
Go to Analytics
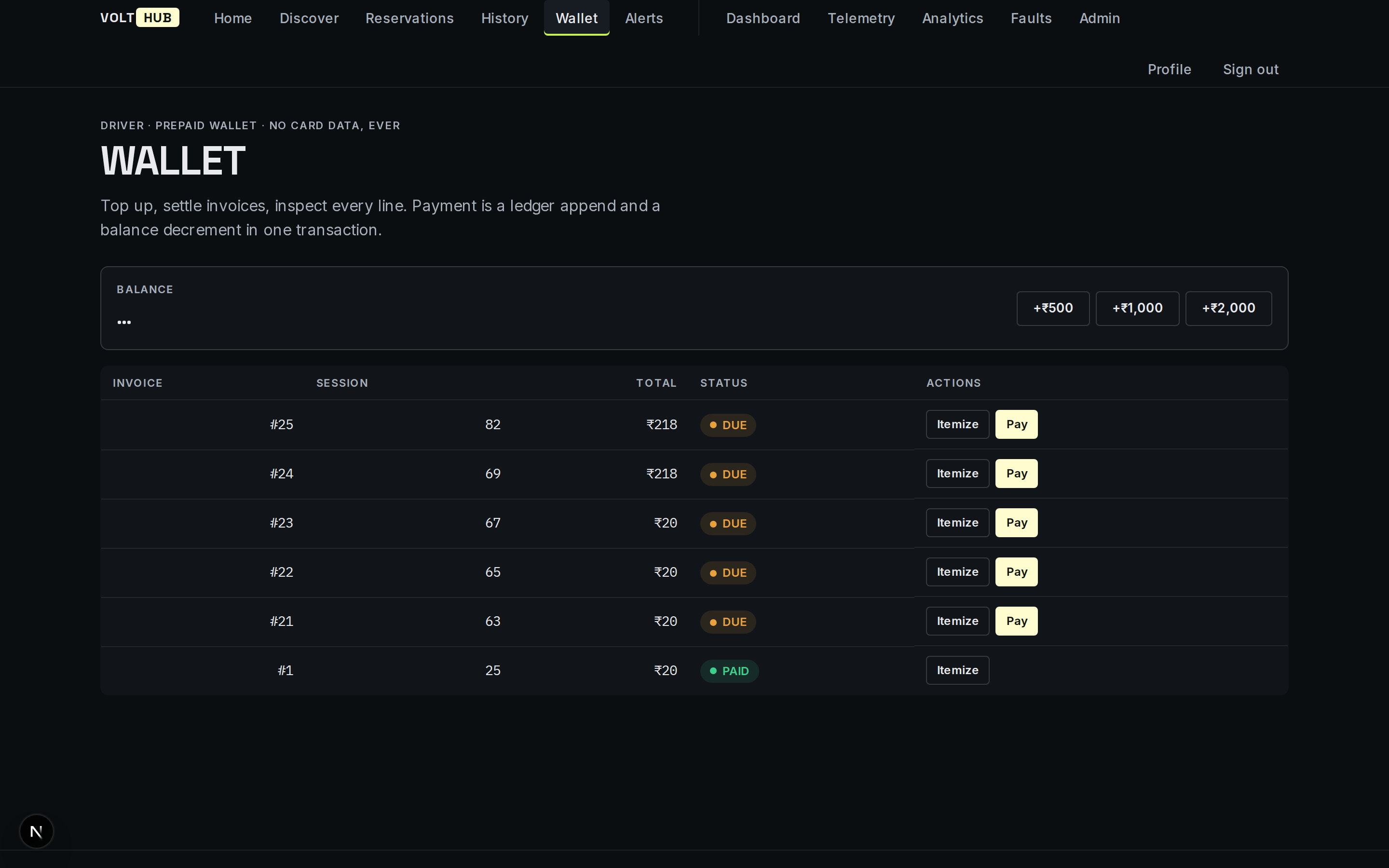952,18
